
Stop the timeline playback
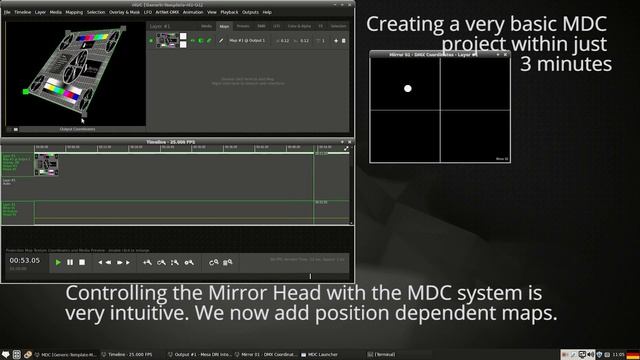pyautogui.click(x=82, y=262)
